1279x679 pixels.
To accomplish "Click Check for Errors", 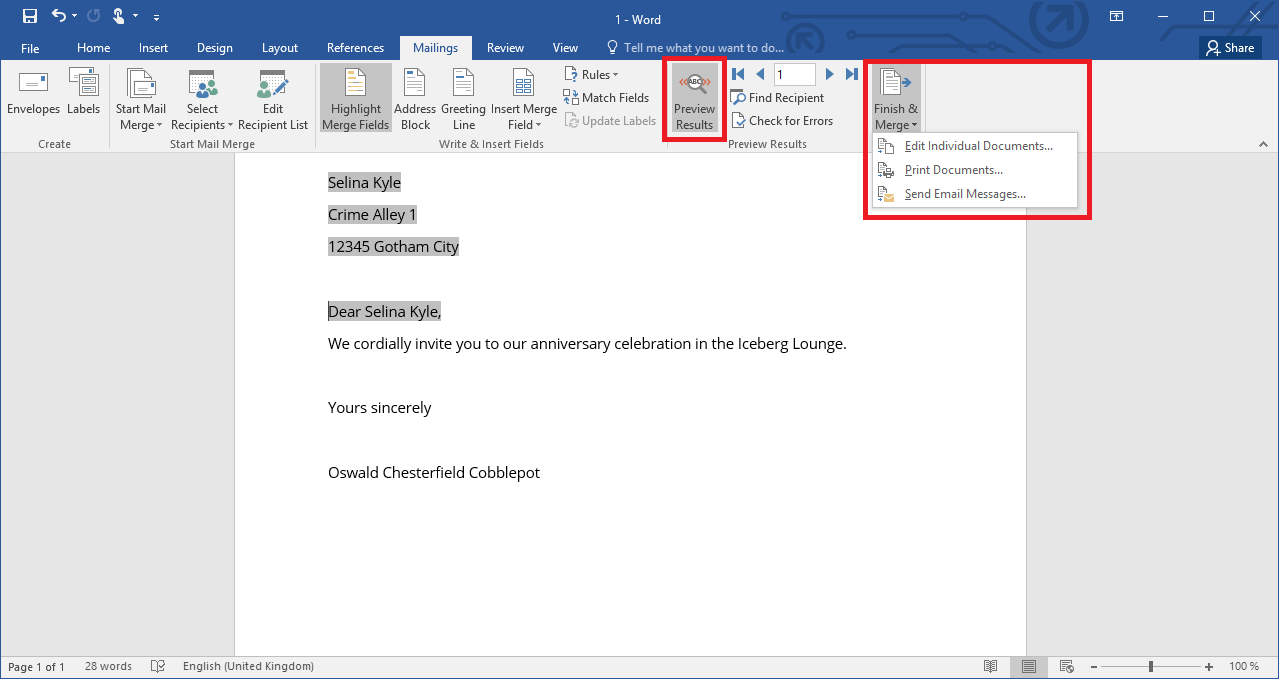I will 782,121.
